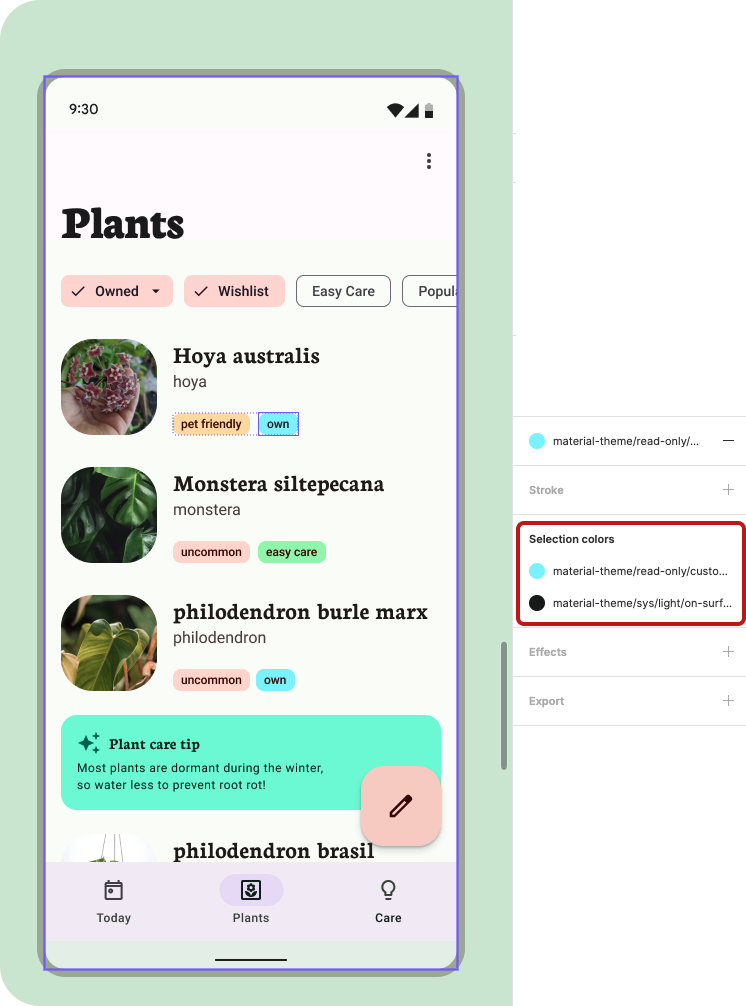
Task: Add a stroke with the plus icon
Action: [728, 490]
